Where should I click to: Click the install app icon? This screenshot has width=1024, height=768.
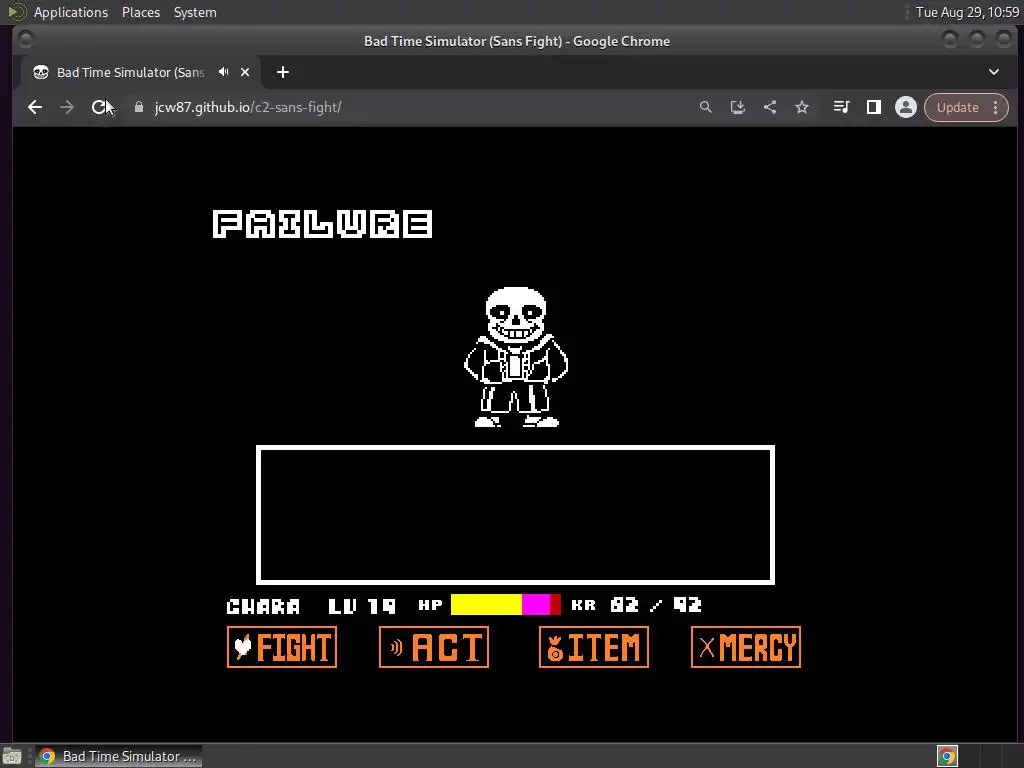pyautogui.click(x=737, y=107)
